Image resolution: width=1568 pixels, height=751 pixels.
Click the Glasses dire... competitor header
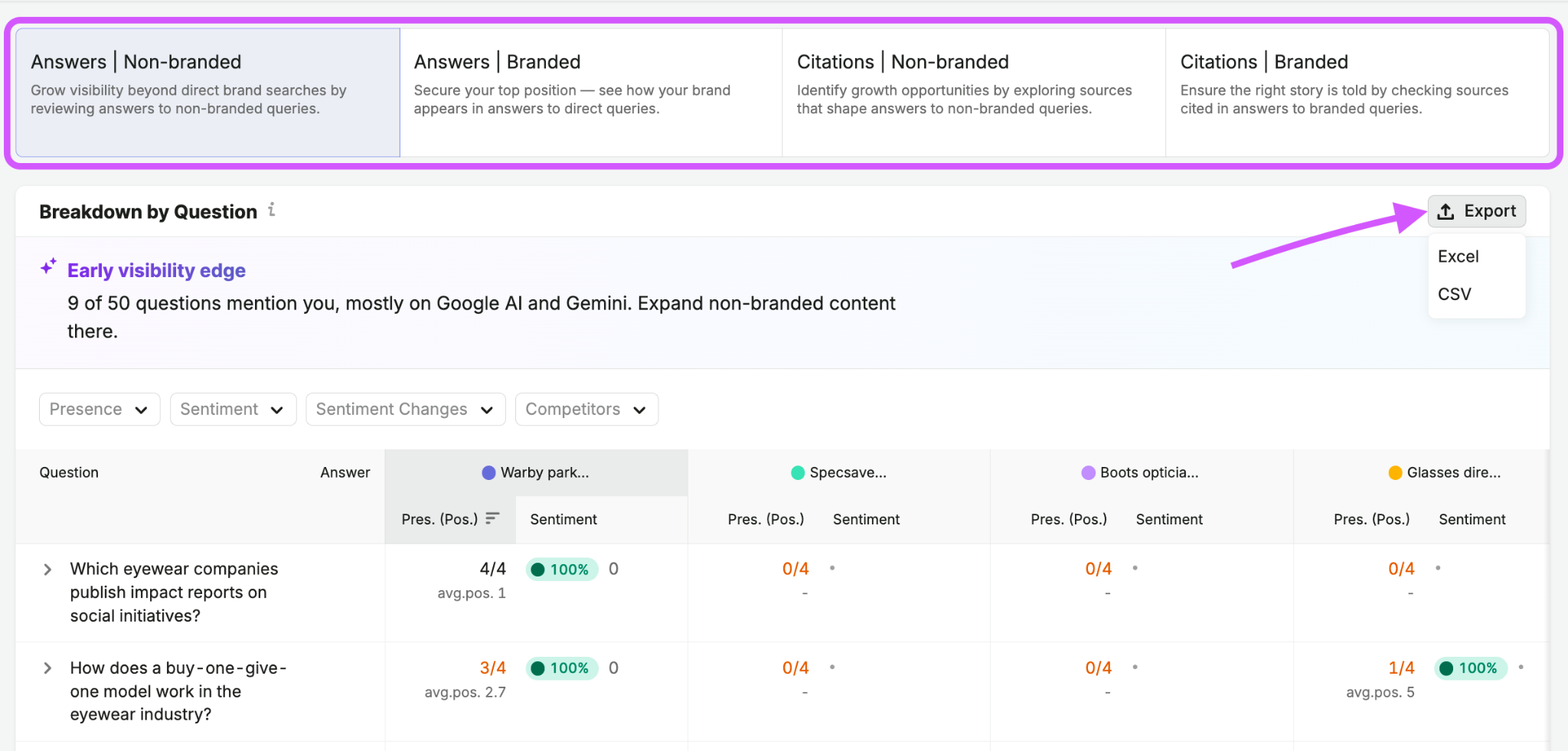[x=1445, y=473]
